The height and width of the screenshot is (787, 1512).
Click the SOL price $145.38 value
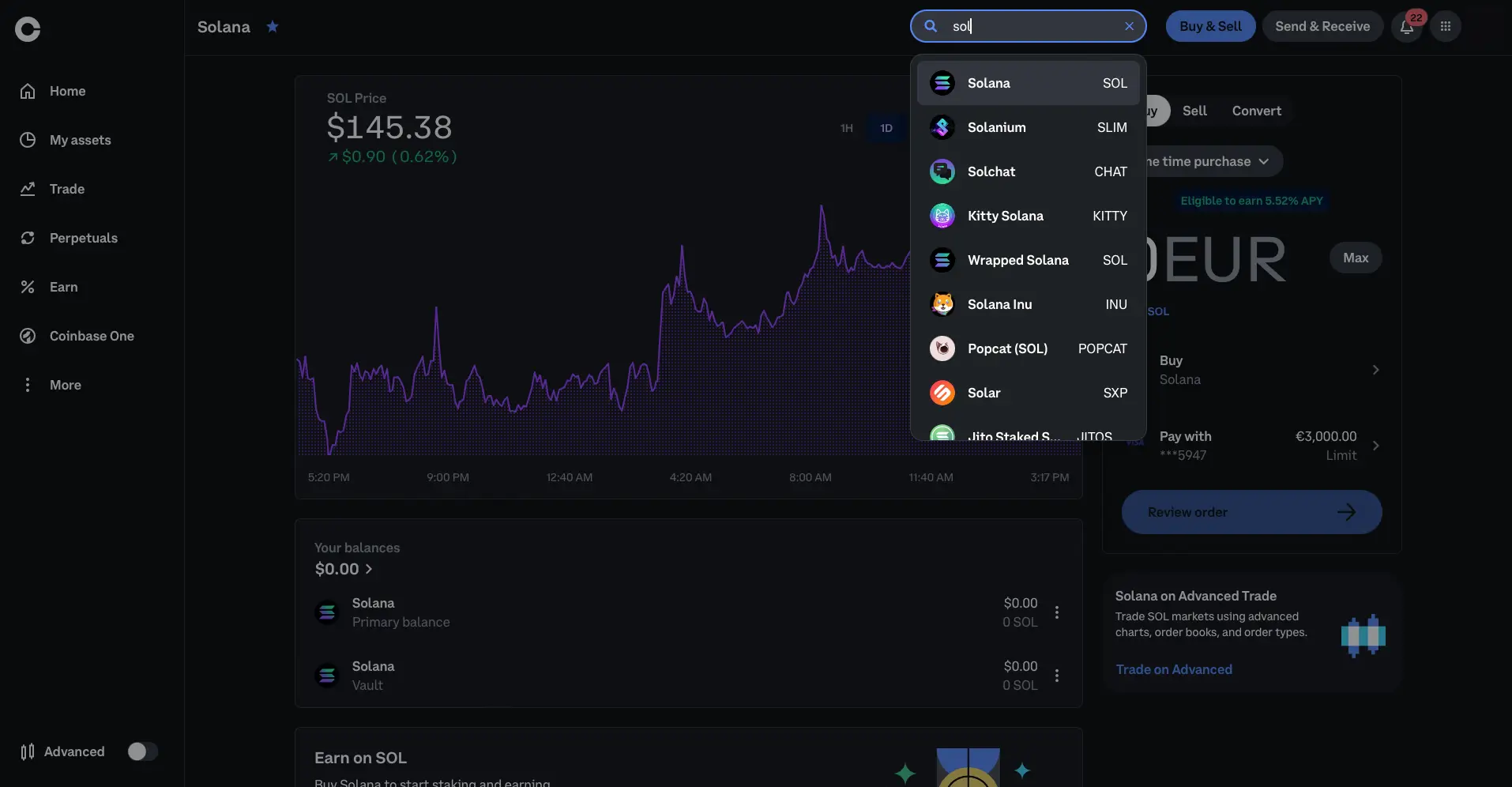(389, 127)
